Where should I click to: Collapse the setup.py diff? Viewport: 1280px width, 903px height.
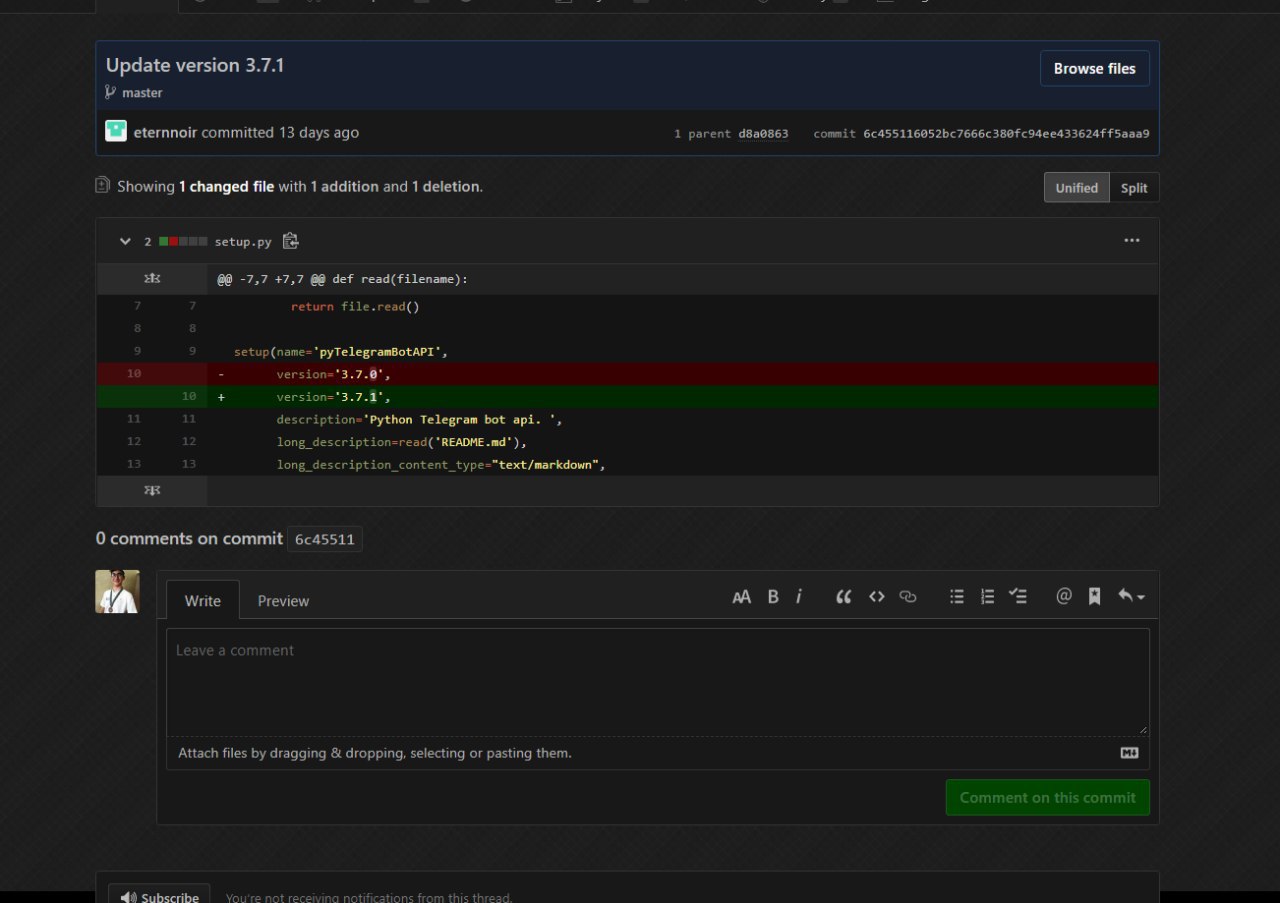pyautogui.click(x=125, y=241)
